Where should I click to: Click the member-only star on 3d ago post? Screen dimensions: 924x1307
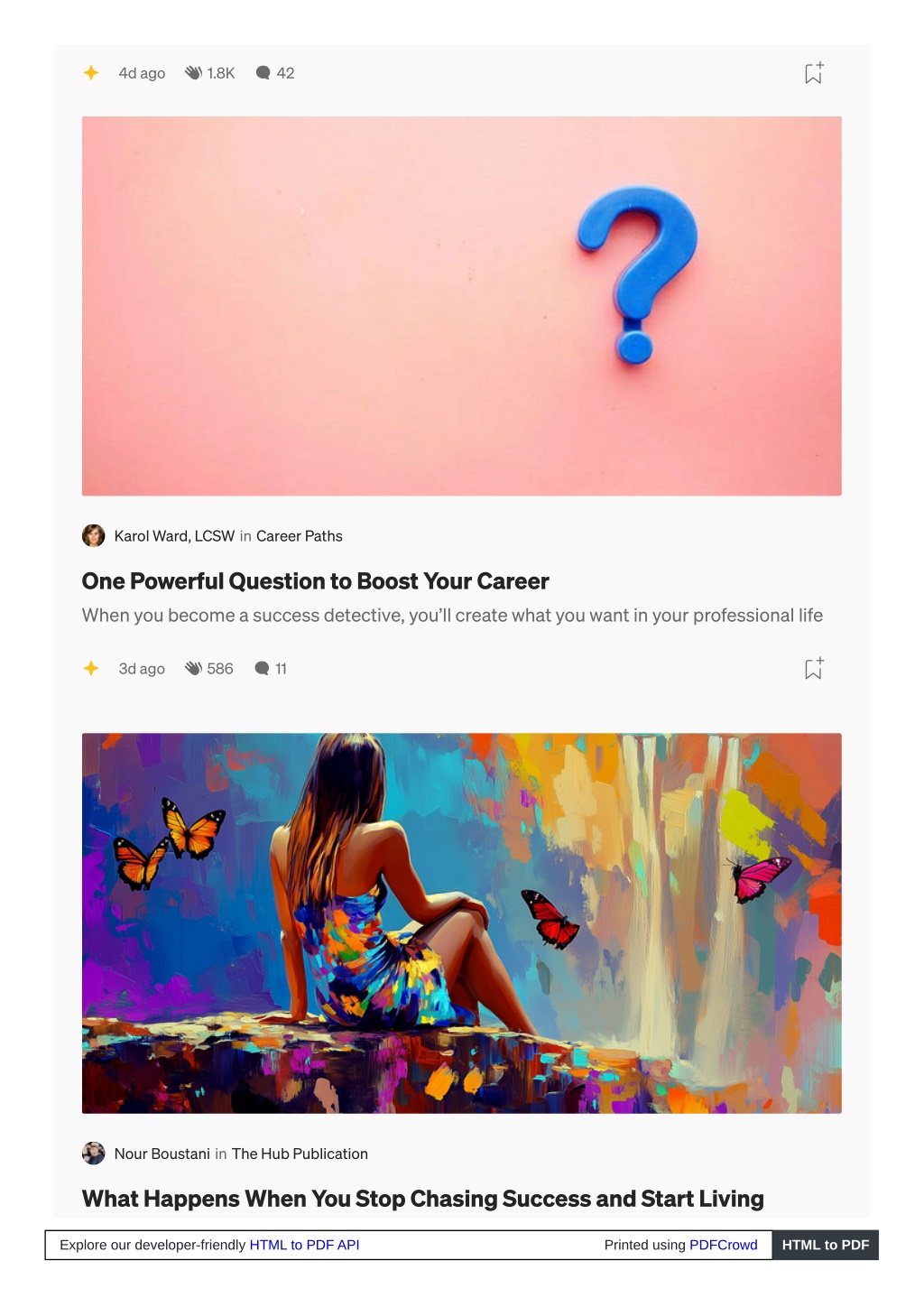coord(91,669)
